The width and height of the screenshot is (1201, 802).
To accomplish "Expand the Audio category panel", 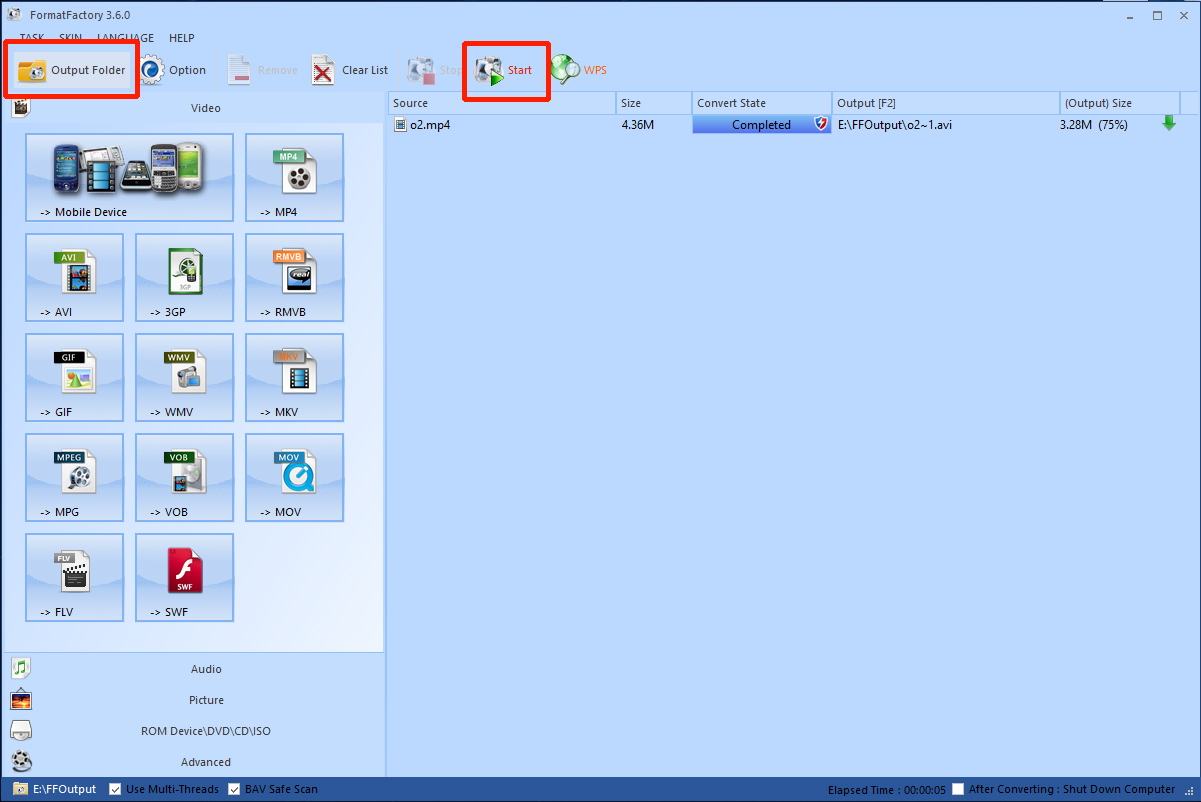I will pyautogui.click(x=206, y=669).
